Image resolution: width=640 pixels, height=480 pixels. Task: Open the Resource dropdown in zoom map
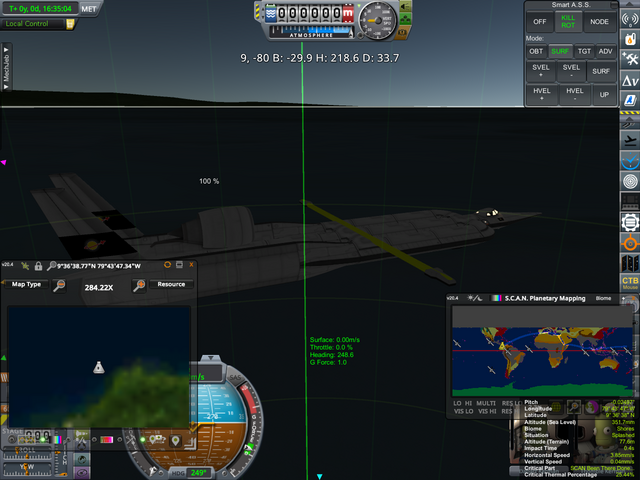tap(171, 284)
